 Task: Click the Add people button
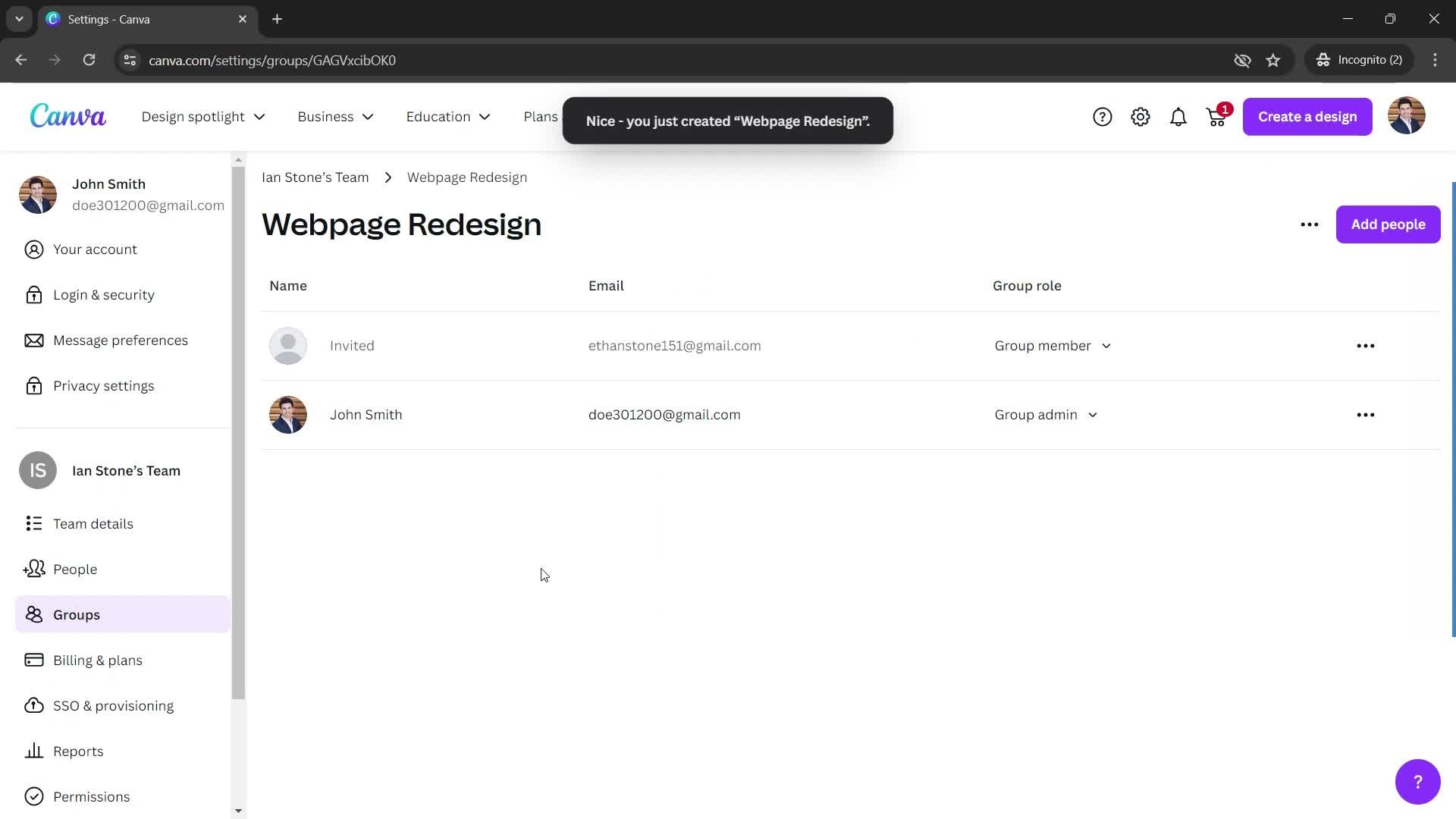(x=1389, y=224)
